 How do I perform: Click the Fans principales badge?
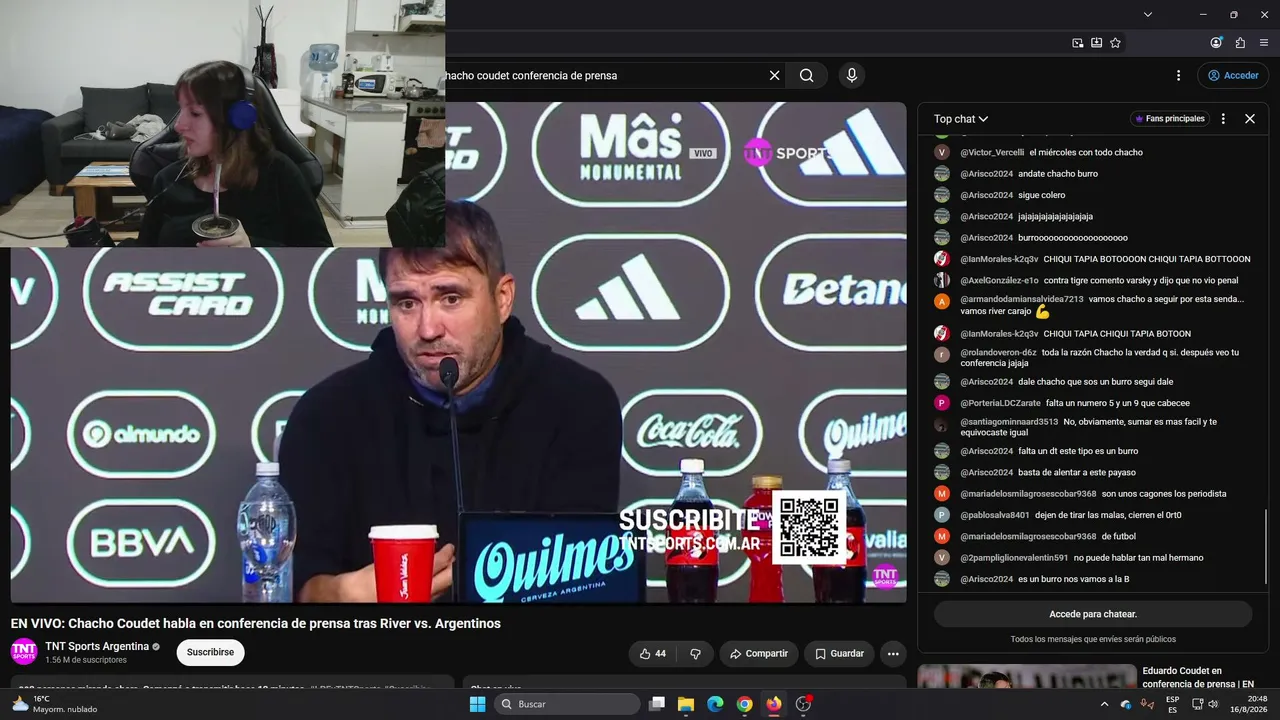point(1169,119)
